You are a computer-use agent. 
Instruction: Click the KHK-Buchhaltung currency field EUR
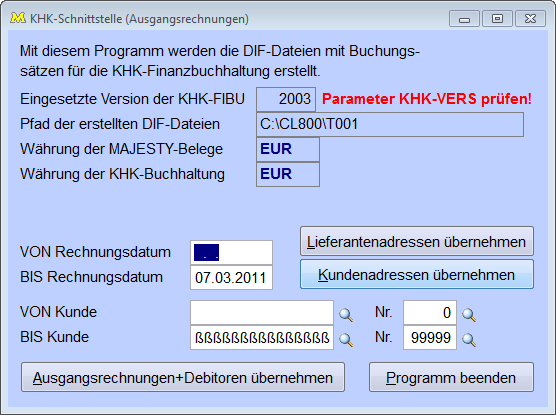click(288, 174)
